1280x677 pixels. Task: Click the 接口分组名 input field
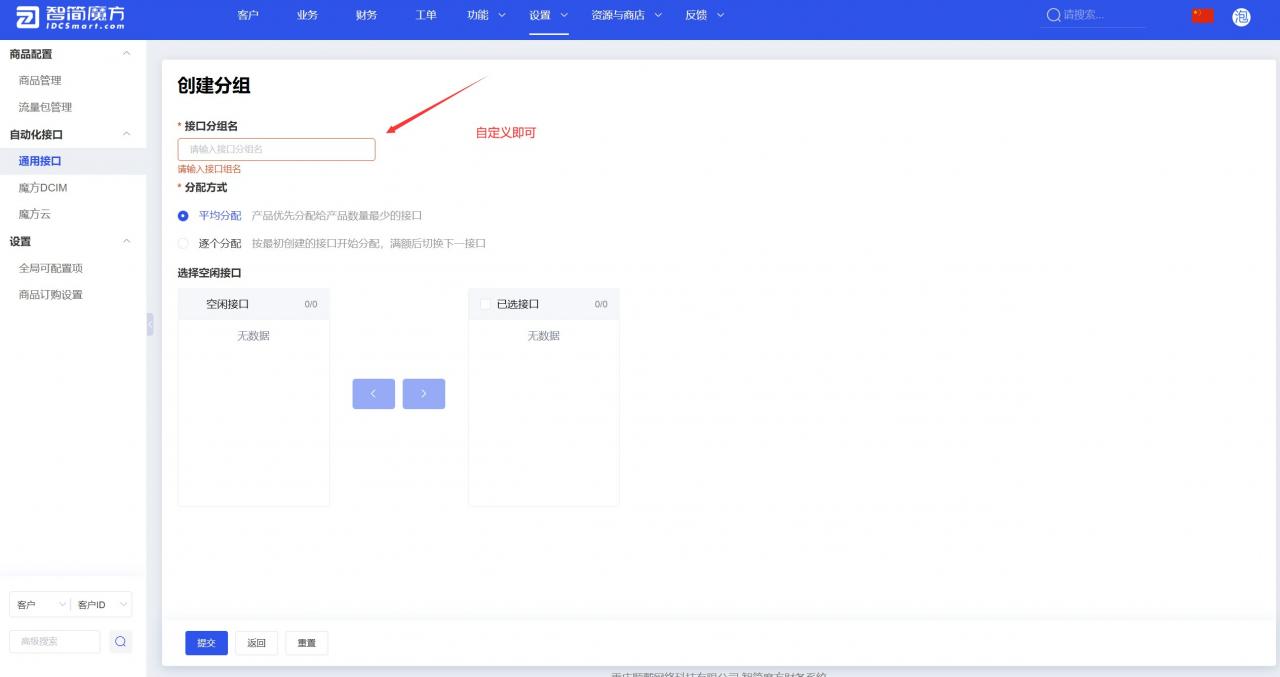[276, 149]
